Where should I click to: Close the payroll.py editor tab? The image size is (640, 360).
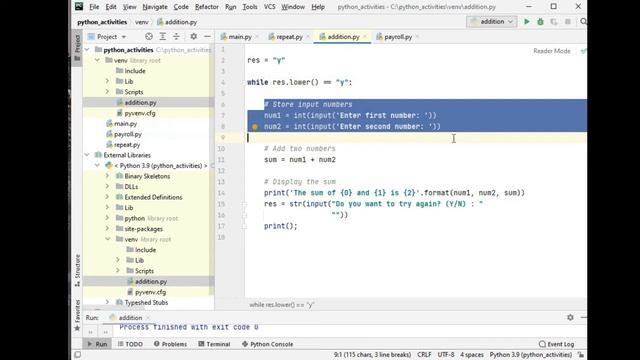[417, 37]
